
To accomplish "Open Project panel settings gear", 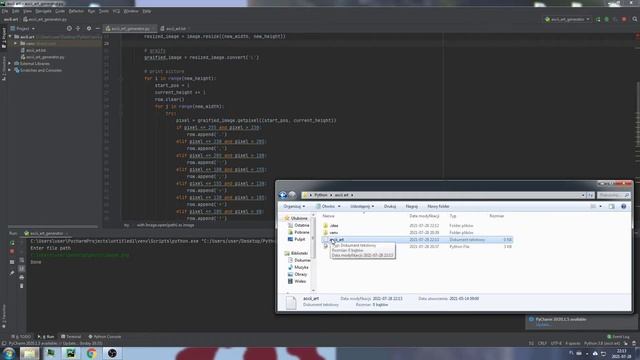I will click(89, 29).
